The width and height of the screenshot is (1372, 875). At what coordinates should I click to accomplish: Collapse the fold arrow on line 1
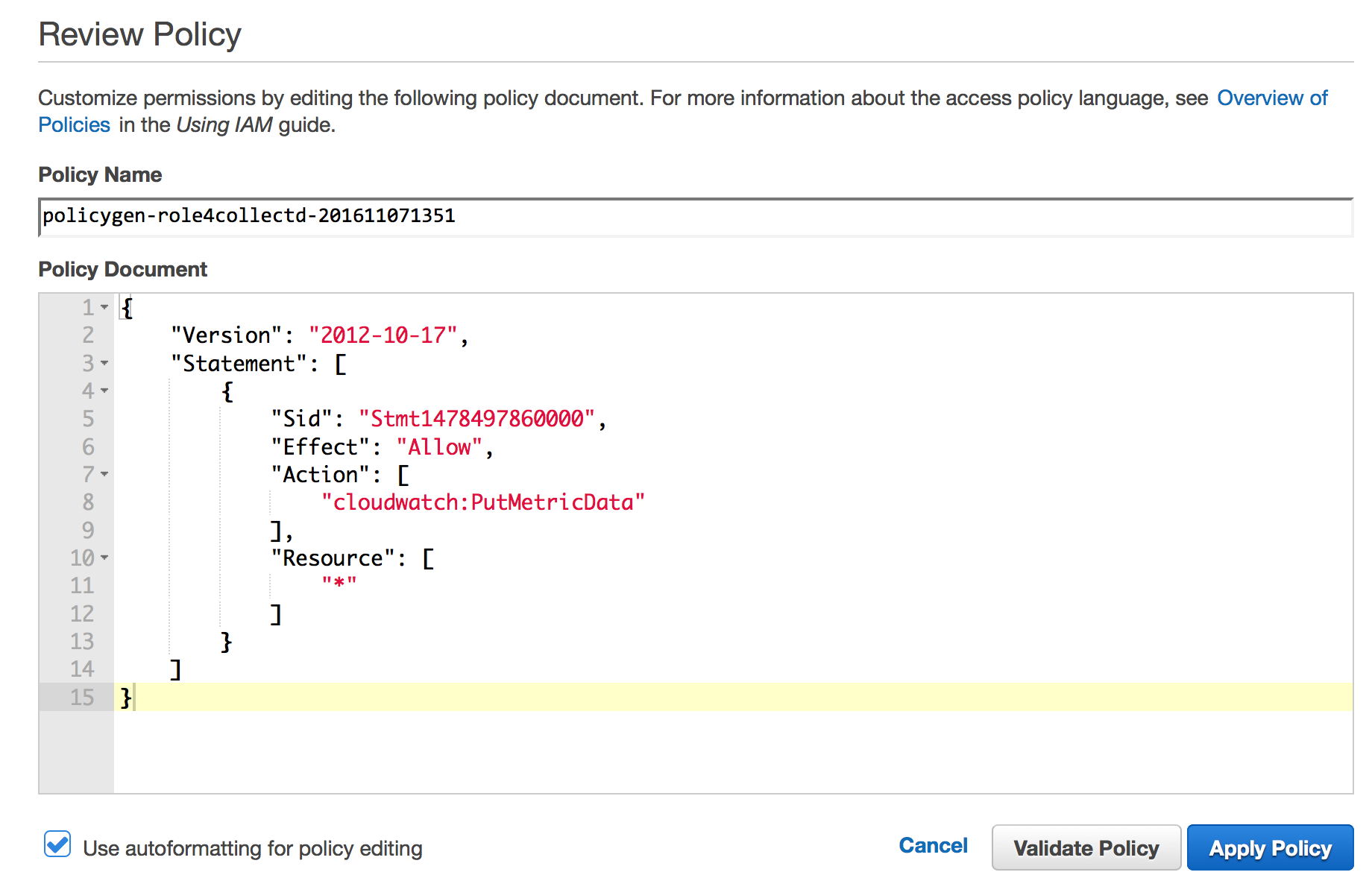[104, 307]
